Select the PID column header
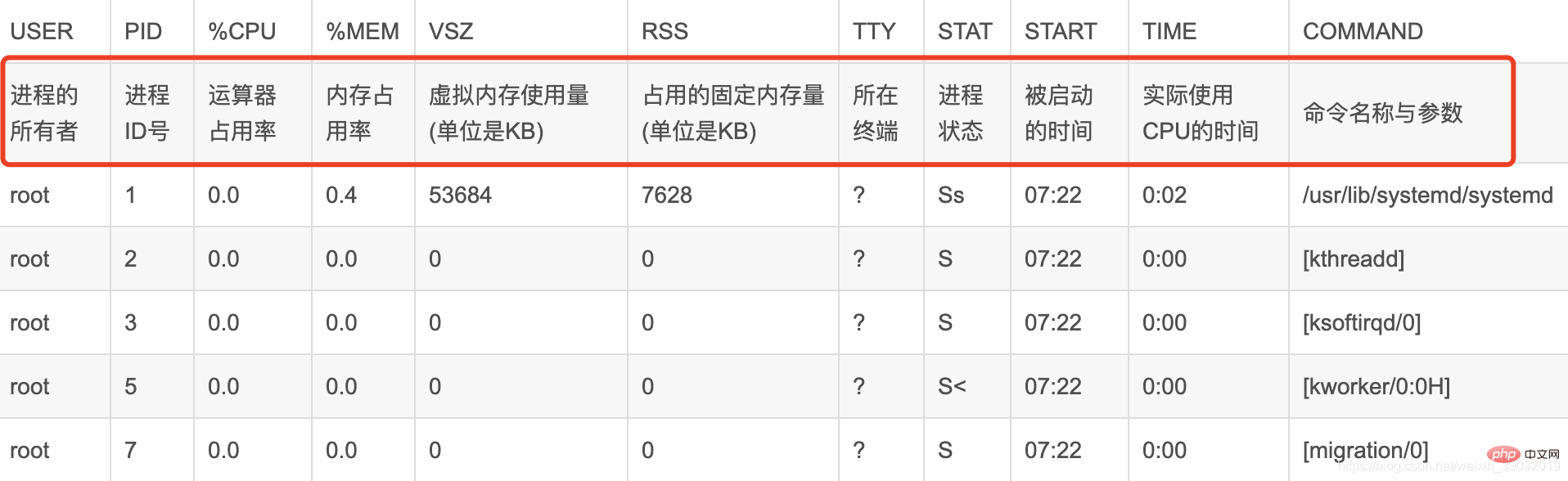 pos(143,31)
